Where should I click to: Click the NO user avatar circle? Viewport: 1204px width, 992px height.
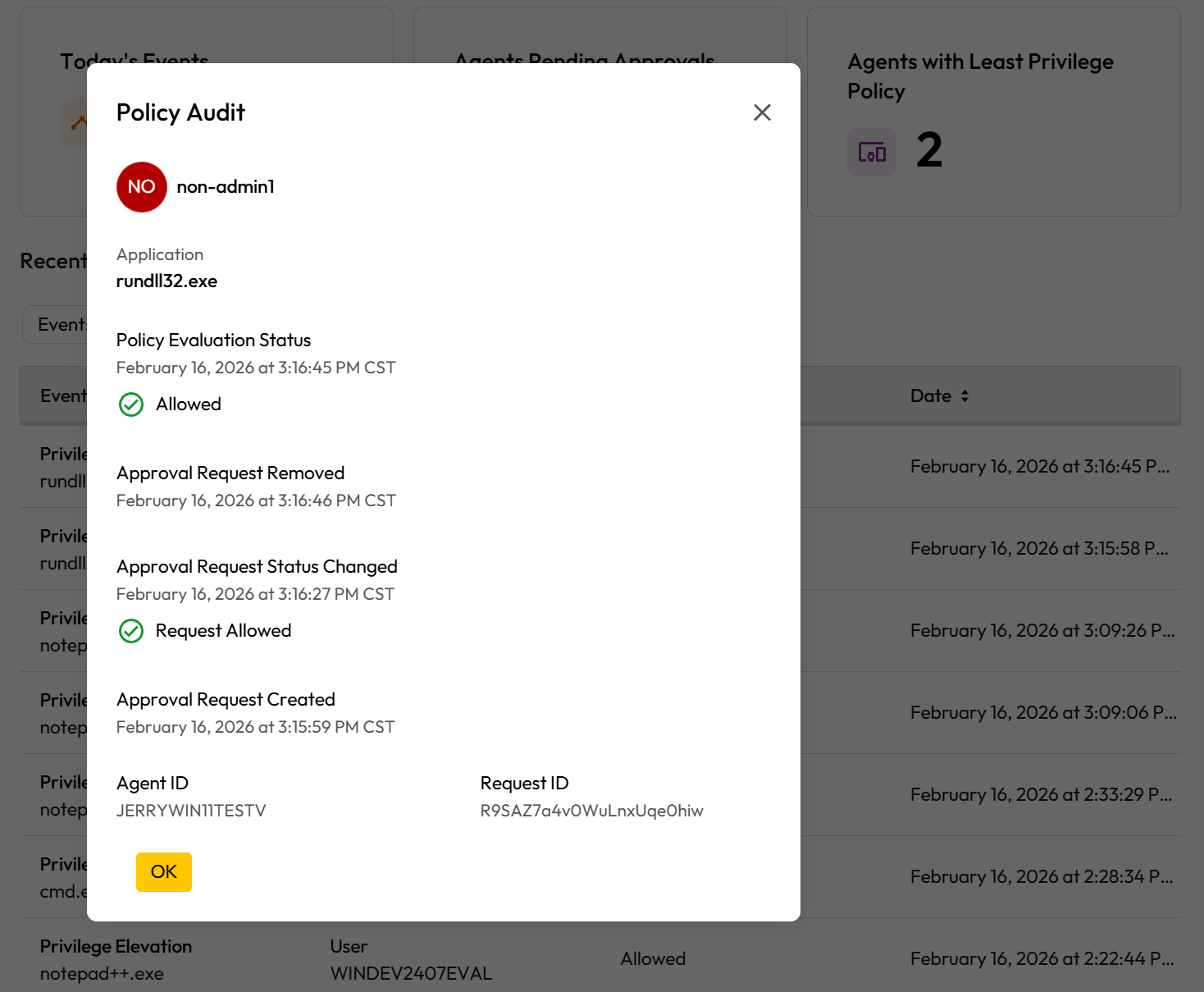142,187
